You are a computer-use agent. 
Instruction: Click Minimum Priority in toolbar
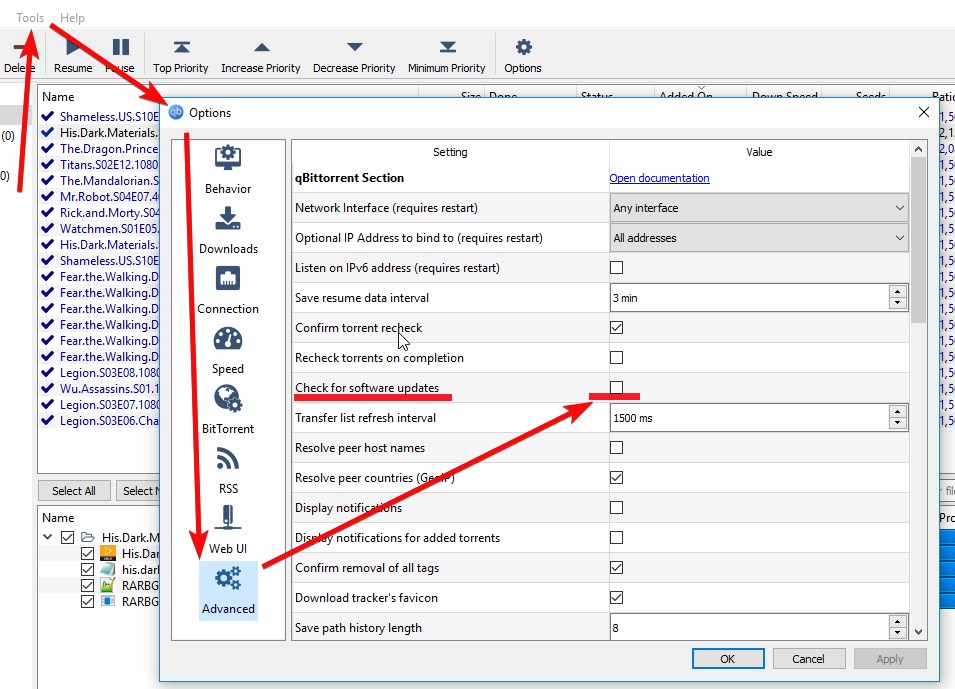point(446,55)
